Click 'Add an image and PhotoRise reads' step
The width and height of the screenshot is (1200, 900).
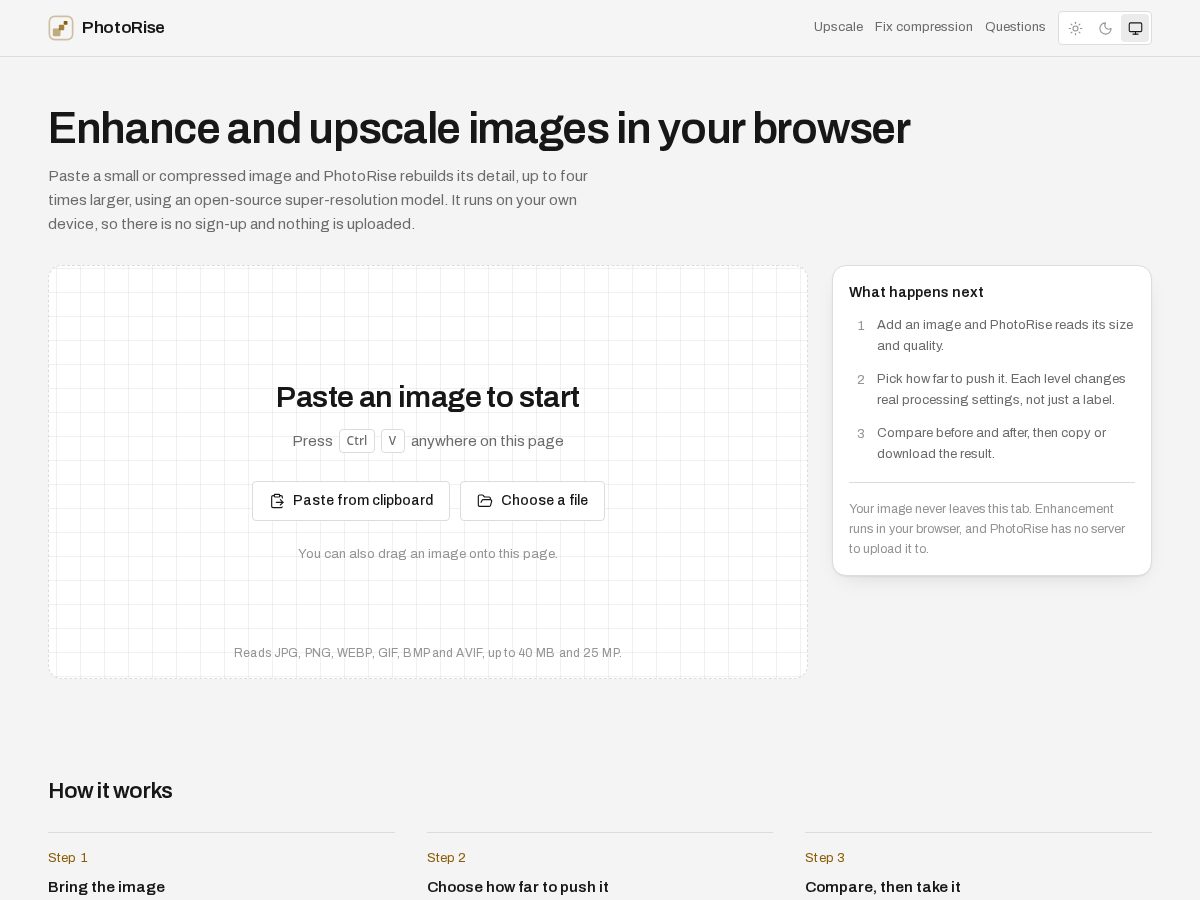click(x=1005, y=335)
